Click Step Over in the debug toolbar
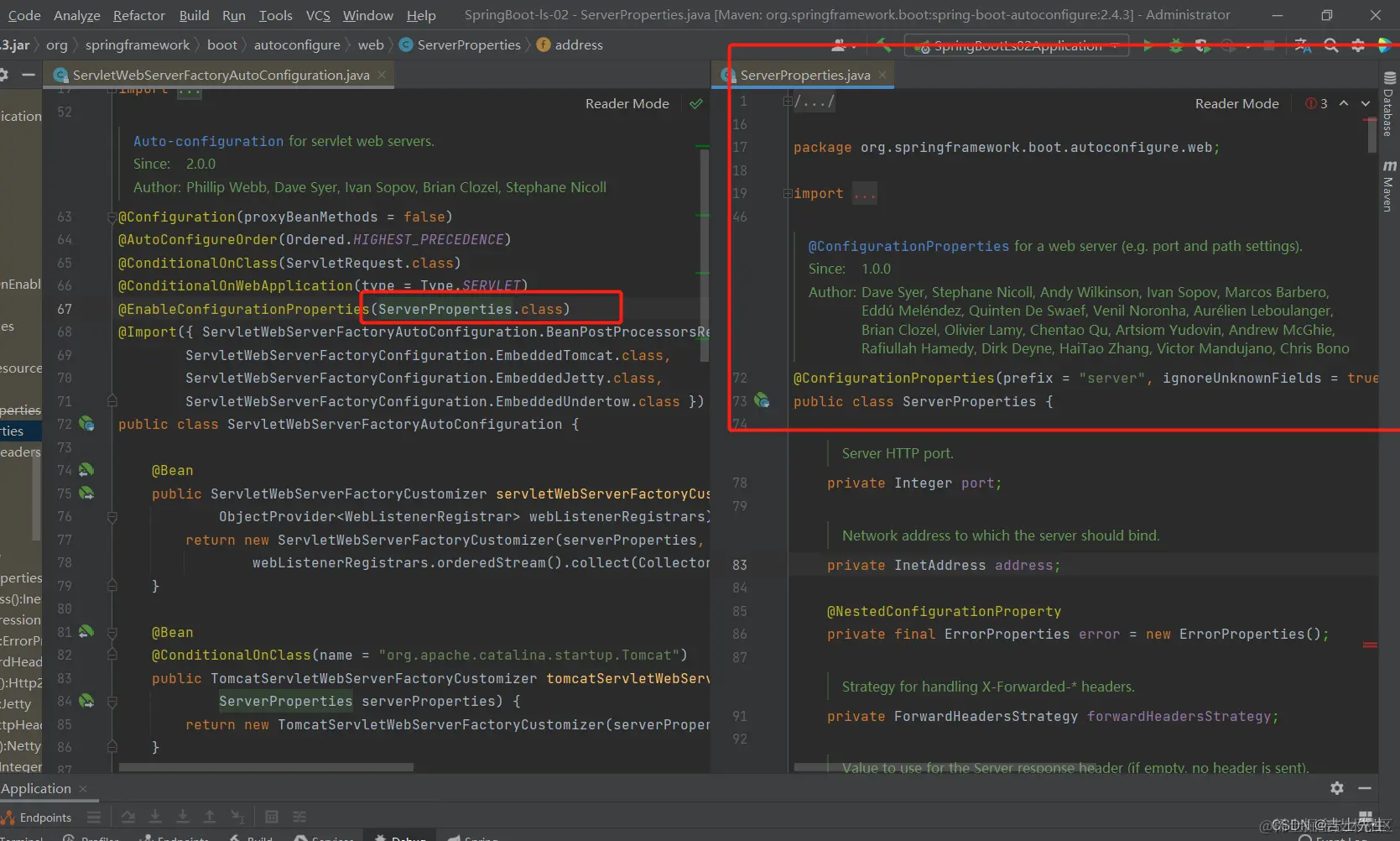The image size is (1400, 841). point(128,817)
